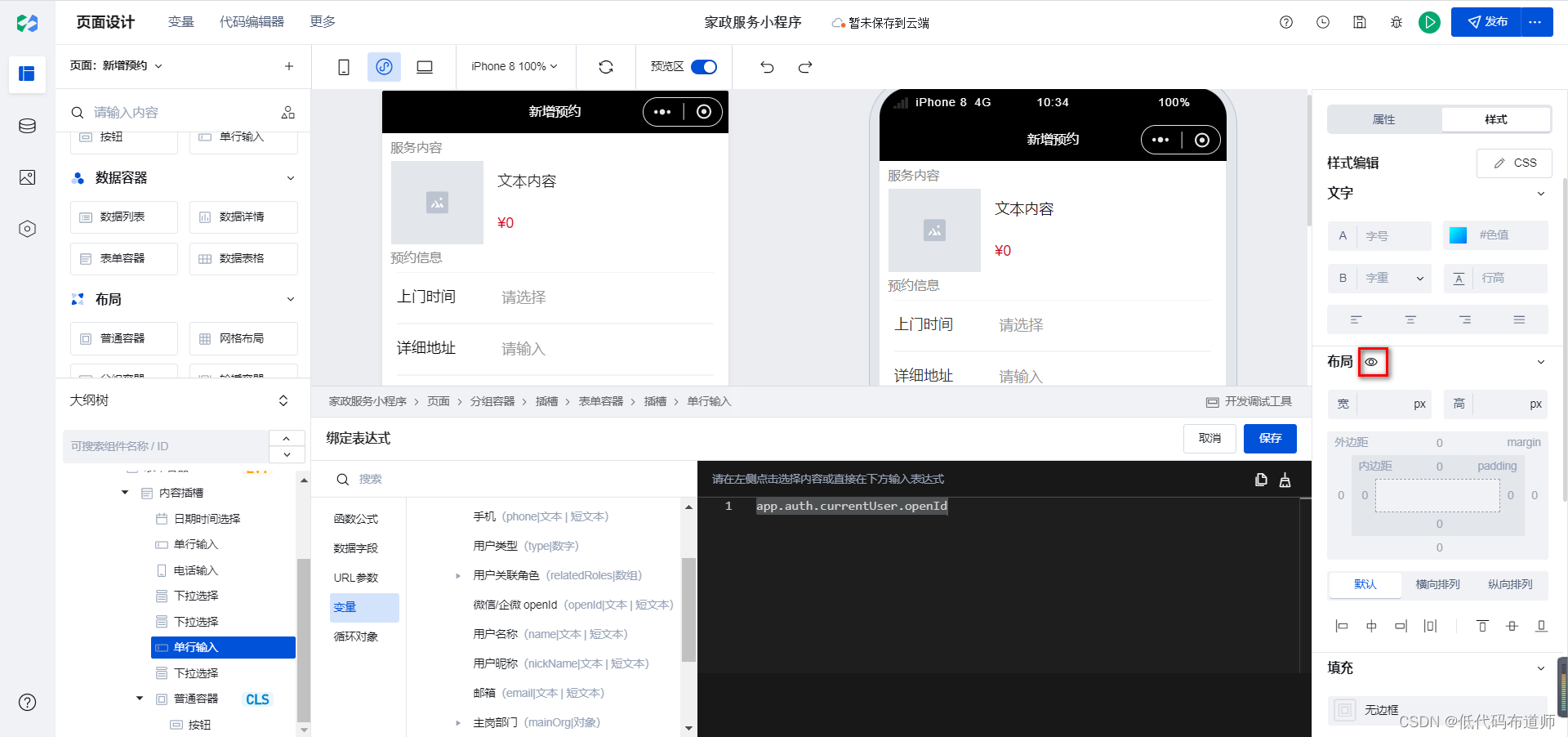The width and height of the screenshot is (1568, 737).
Task: Toggle layout visibility eye icon
Action: click(1372, 362)
